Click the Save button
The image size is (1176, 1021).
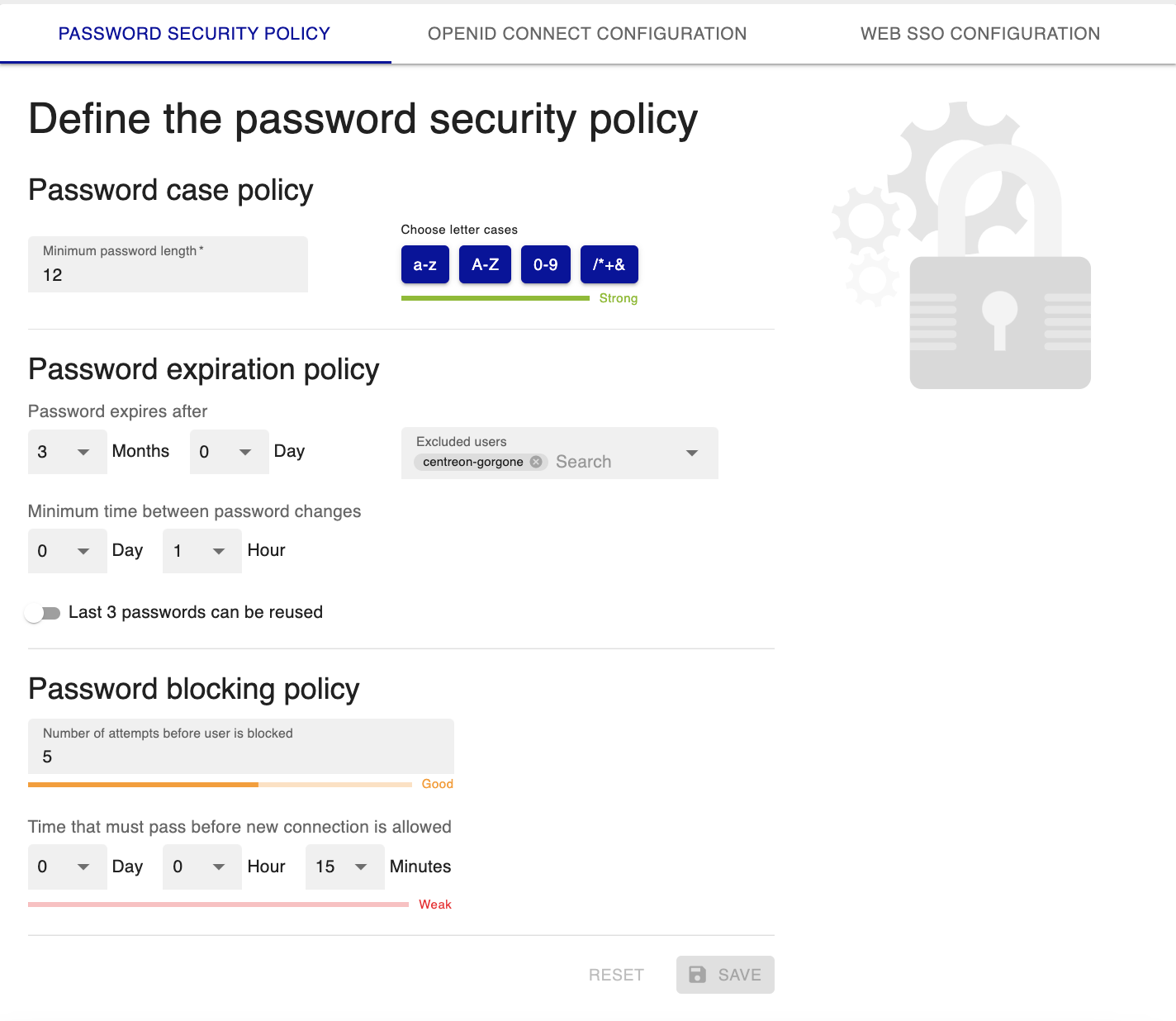tap(725, 975)
